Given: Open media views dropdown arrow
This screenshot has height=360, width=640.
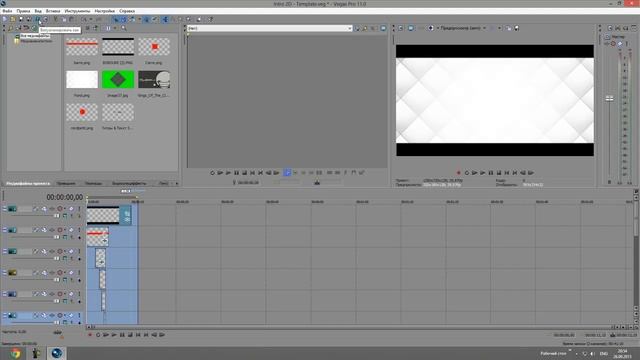Looking at the screenshot, I should 114,28.
